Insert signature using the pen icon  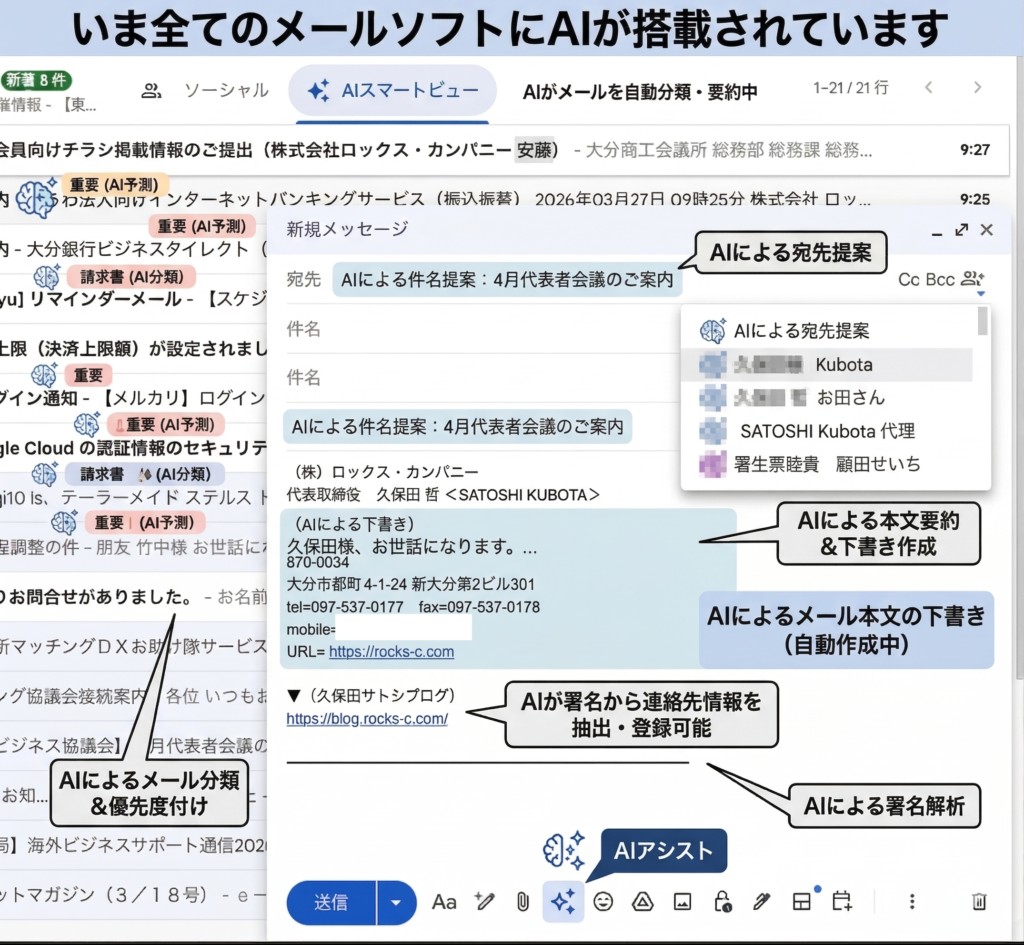click(761, 902)
